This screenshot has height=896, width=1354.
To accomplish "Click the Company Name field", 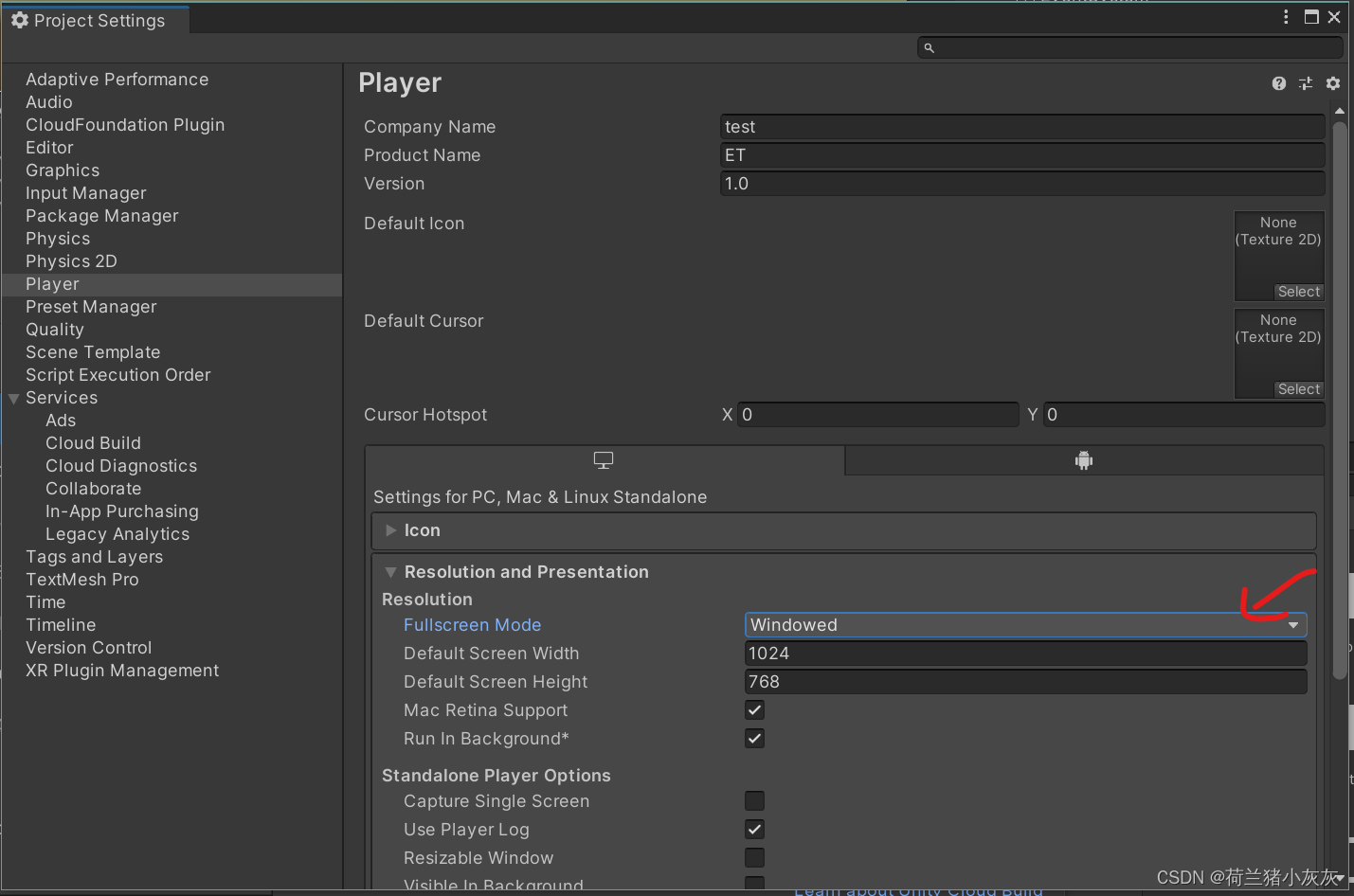I will tap(1022, 127).
